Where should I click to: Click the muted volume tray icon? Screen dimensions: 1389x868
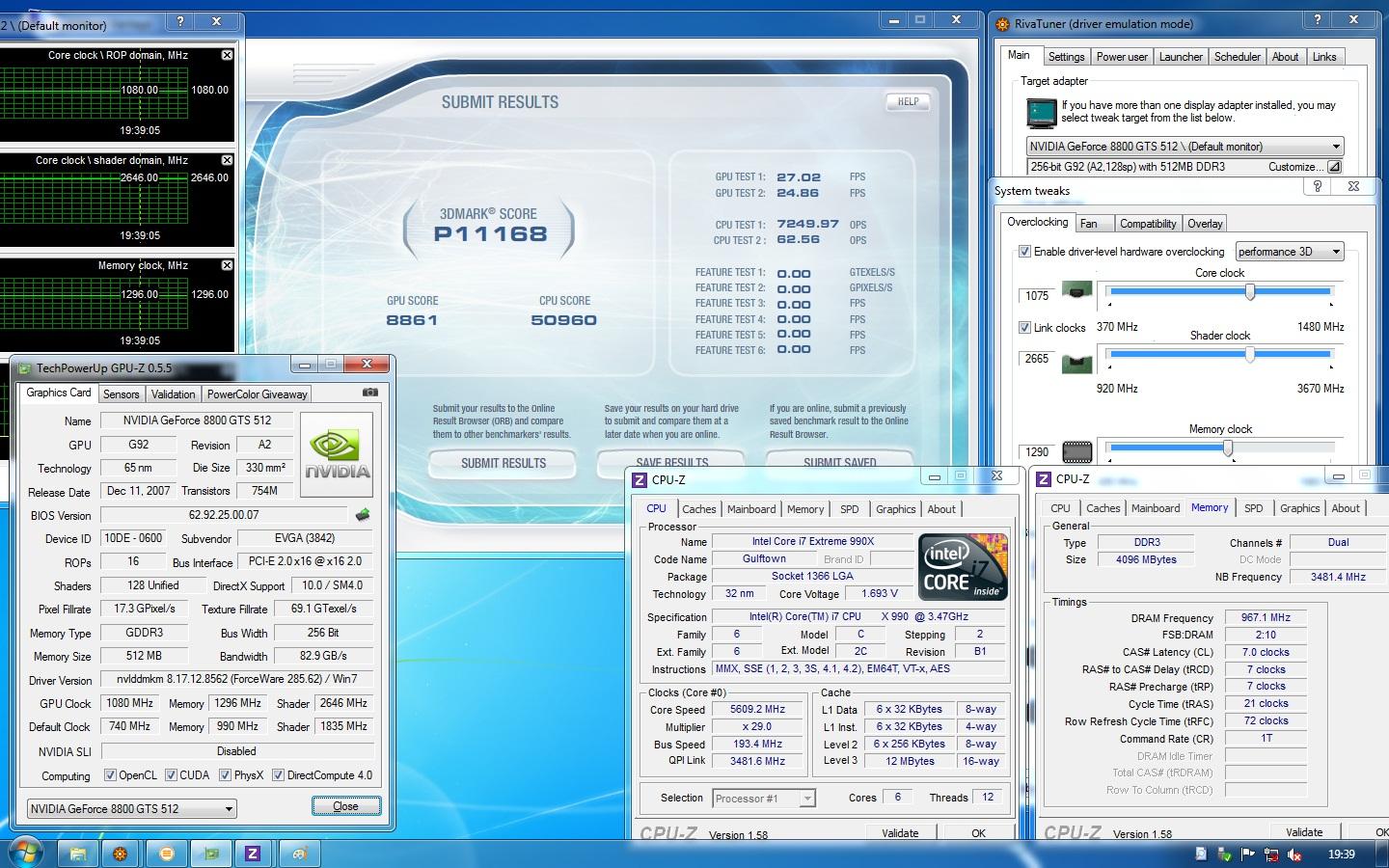coord(1294,854)
